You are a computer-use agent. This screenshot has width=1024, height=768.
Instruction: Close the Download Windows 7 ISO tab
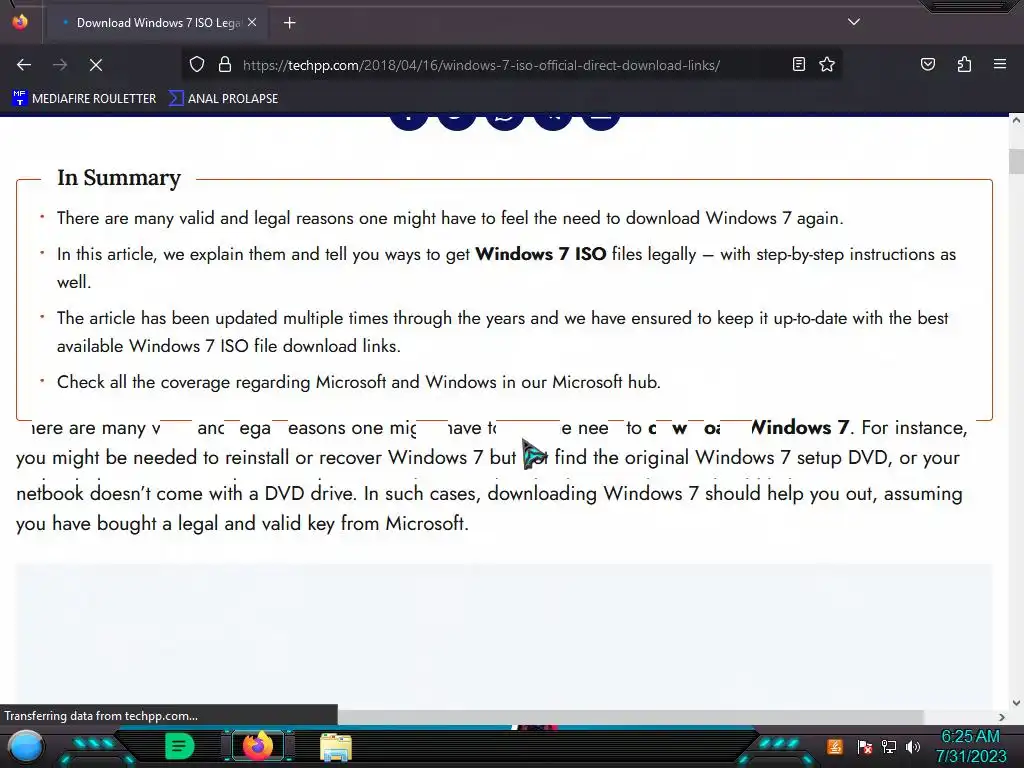coord(252,23)
